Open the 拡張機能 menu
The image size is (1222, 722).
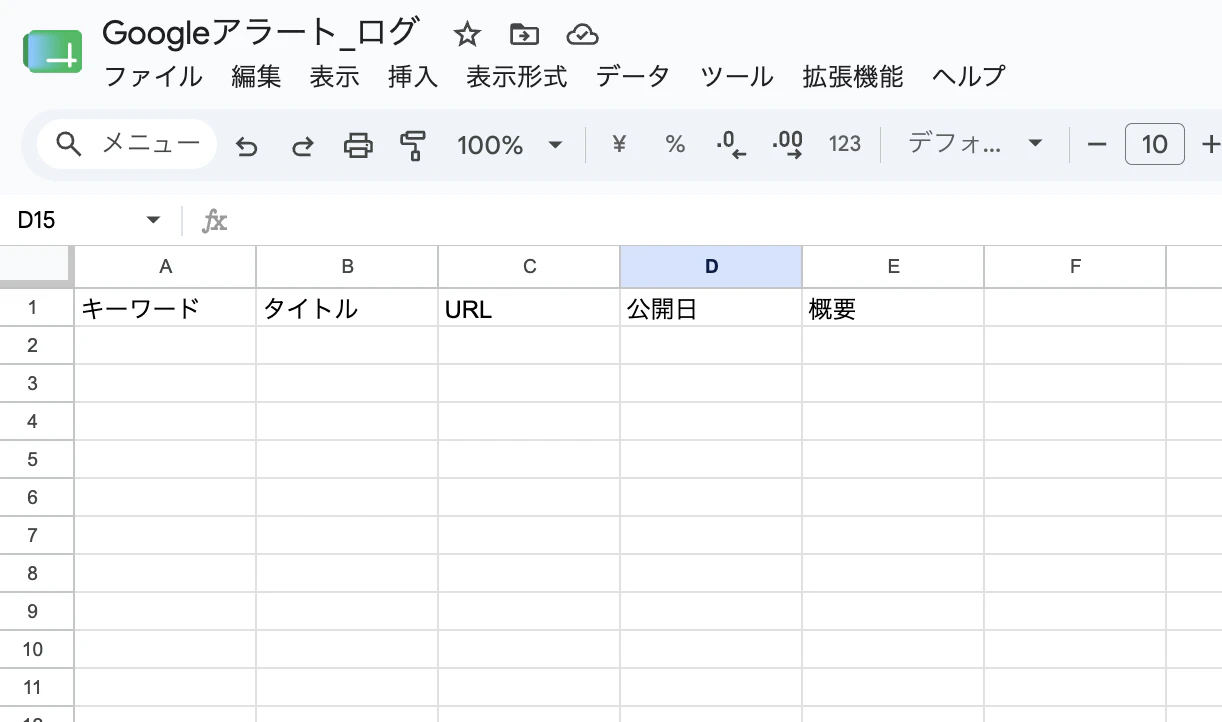tap(852, 77)
